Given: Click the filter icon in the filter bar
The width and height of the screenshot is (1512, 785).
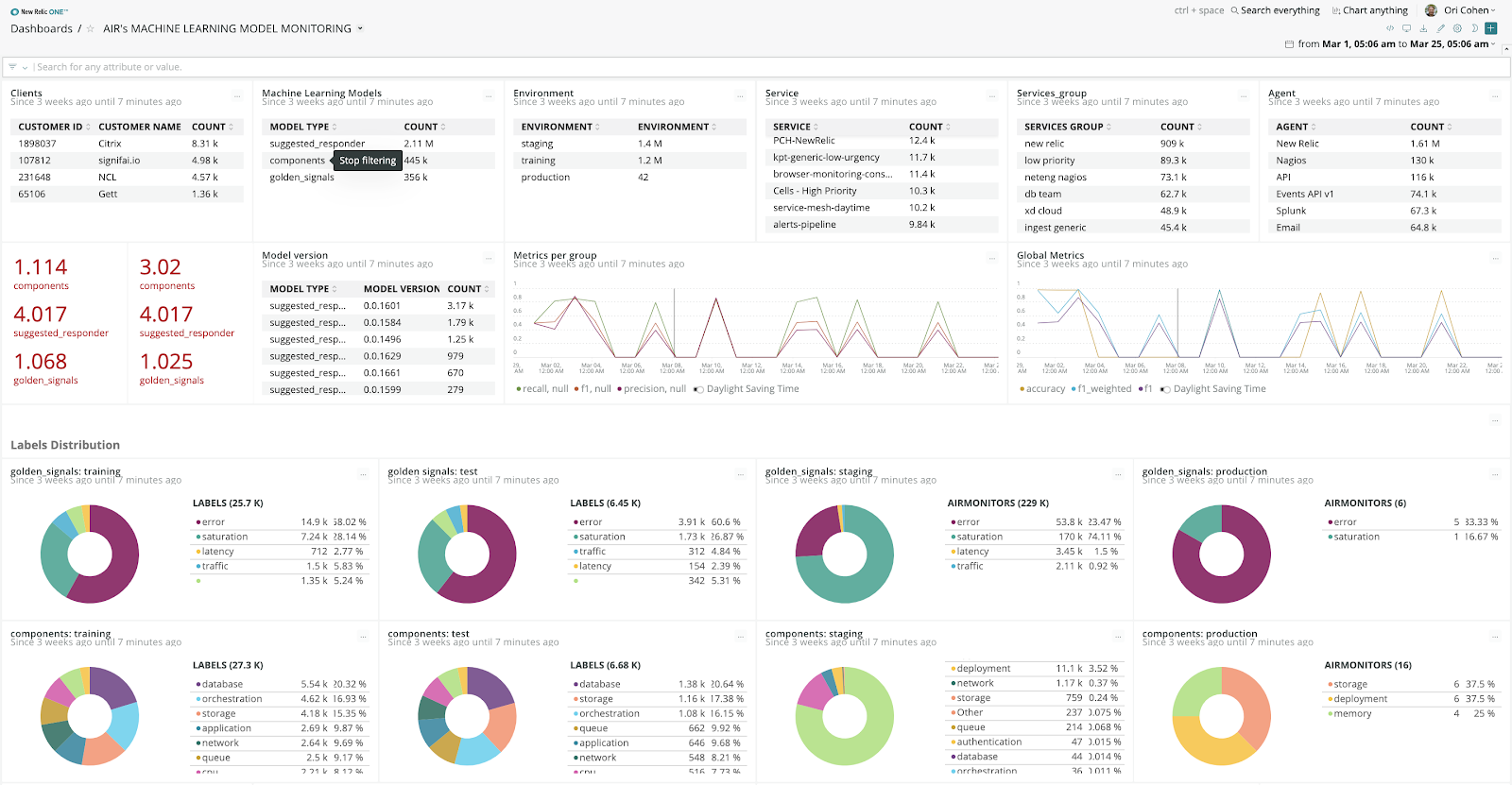Looking at the screenshot, I should click(13, 67).
